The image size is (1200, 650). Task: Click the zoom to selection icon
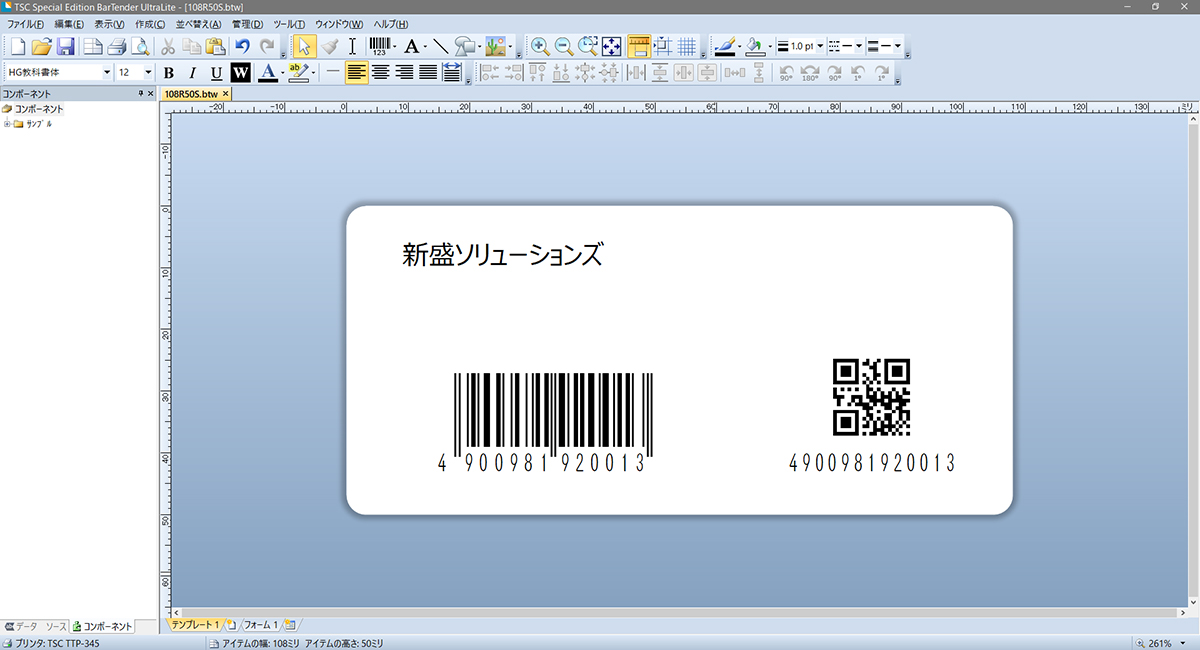tap(588, 46)
